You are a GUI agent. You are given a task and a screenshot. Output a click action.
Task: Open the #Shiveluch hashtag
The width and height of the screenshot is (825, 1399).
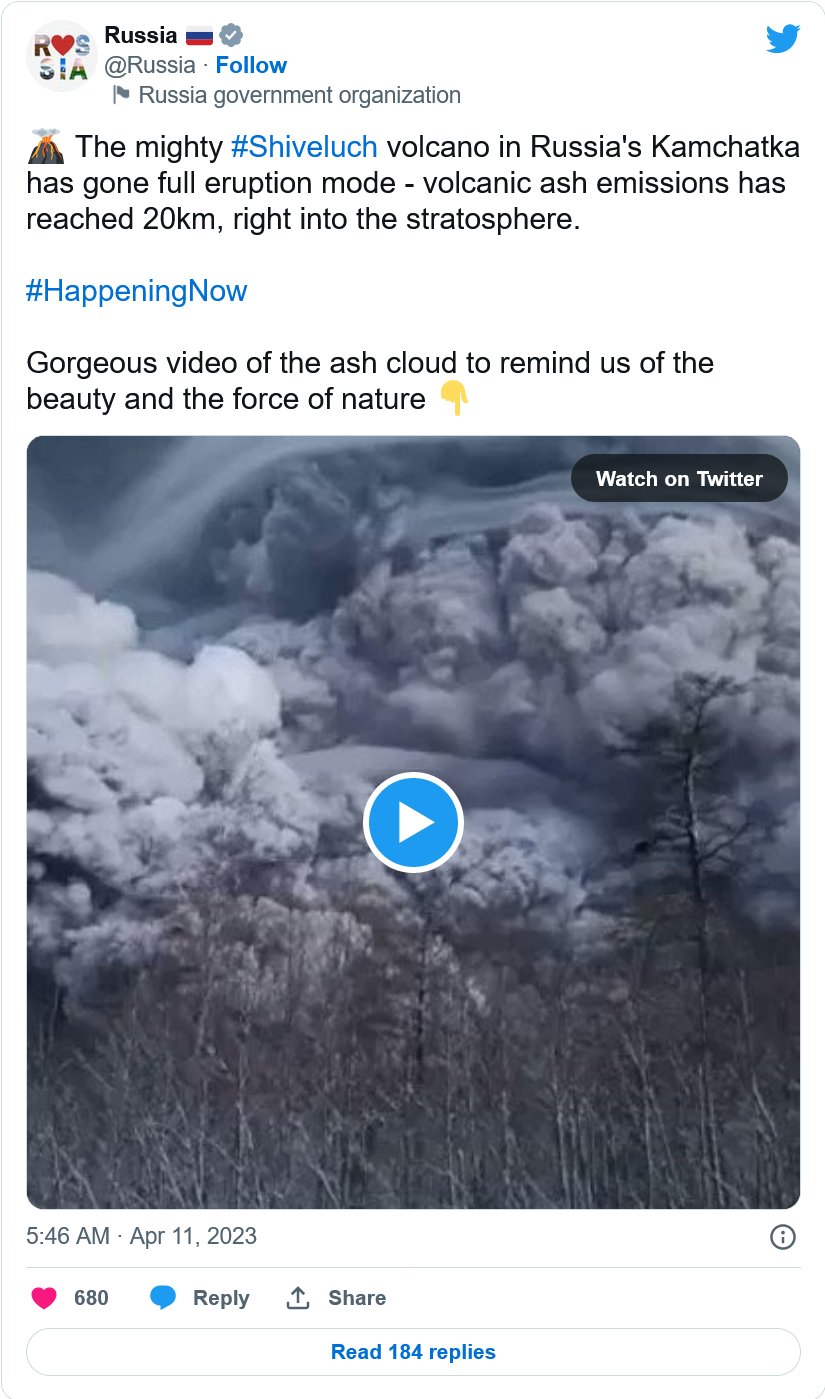[304, 147]
